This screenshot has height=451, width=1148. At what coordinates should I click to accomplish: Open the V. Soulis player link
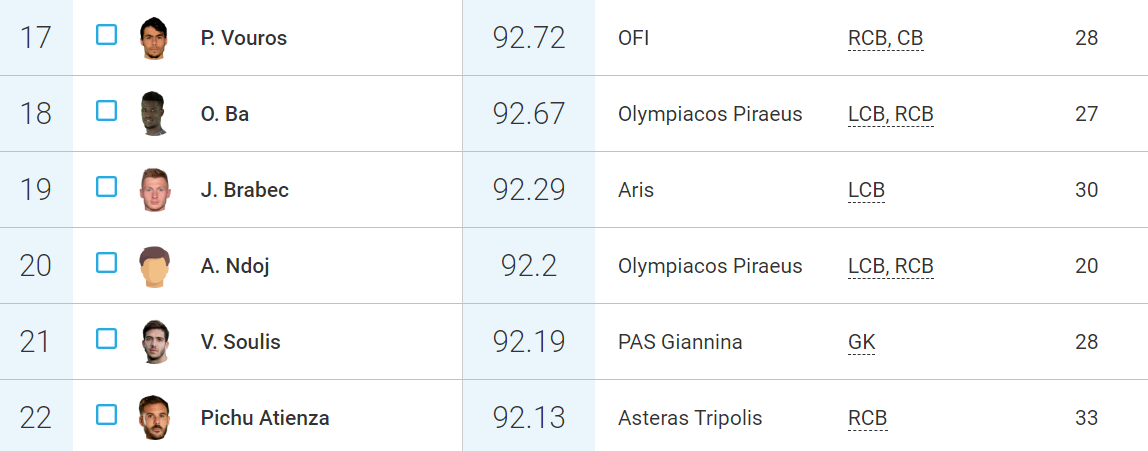coord(240,342)
